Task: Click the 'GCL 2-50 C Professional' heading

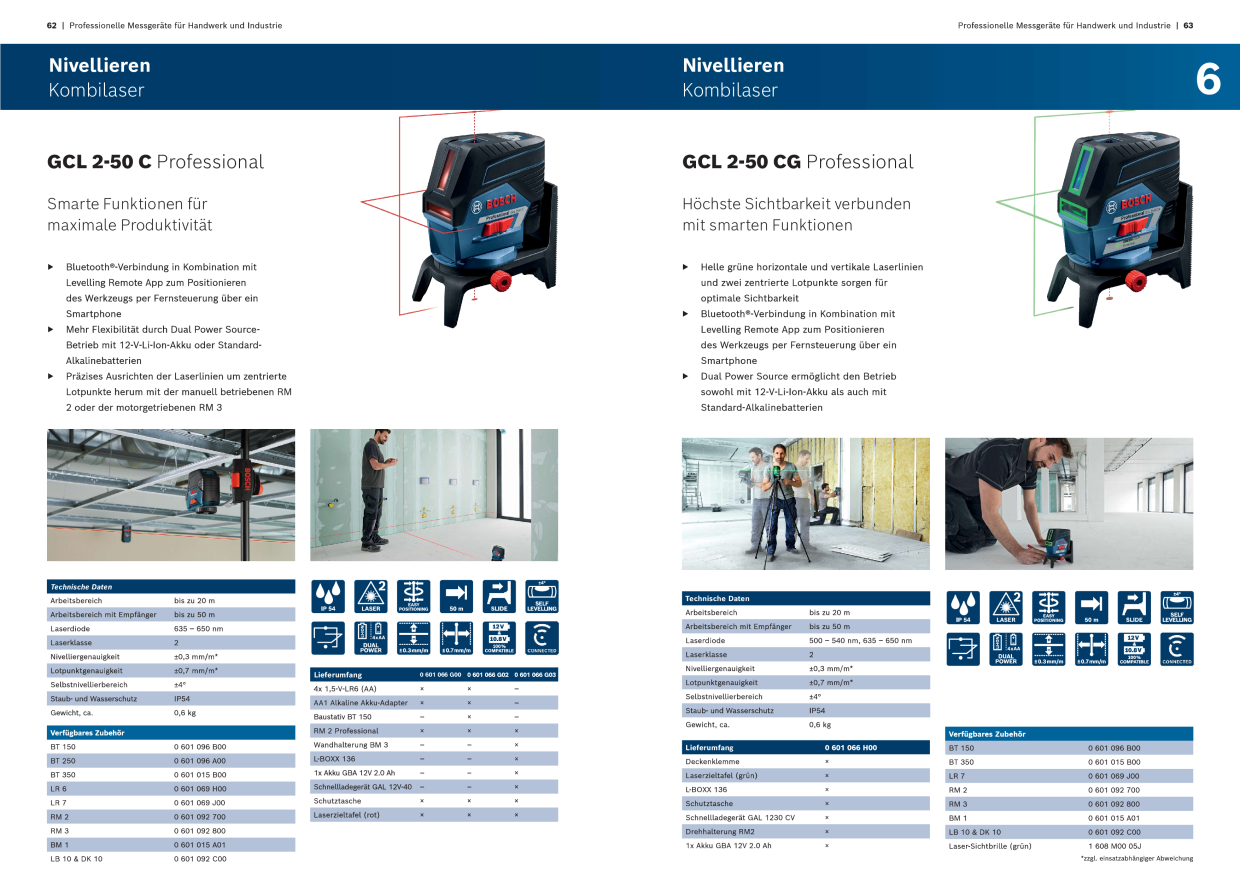Action: (x=155, y=162)
